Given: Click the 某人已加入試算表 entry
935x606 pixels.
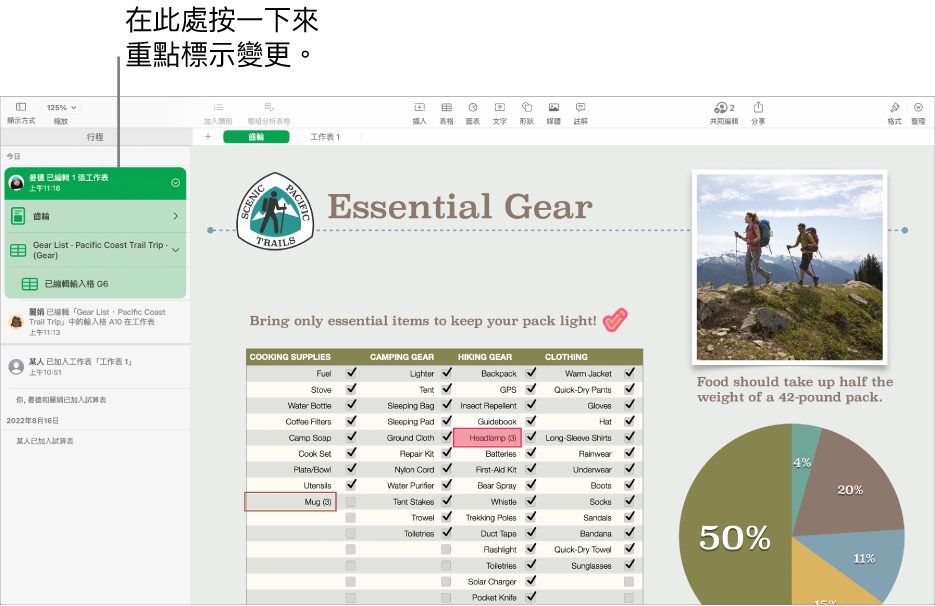Looking at the screenshot, I should click(x=45, y=441).
